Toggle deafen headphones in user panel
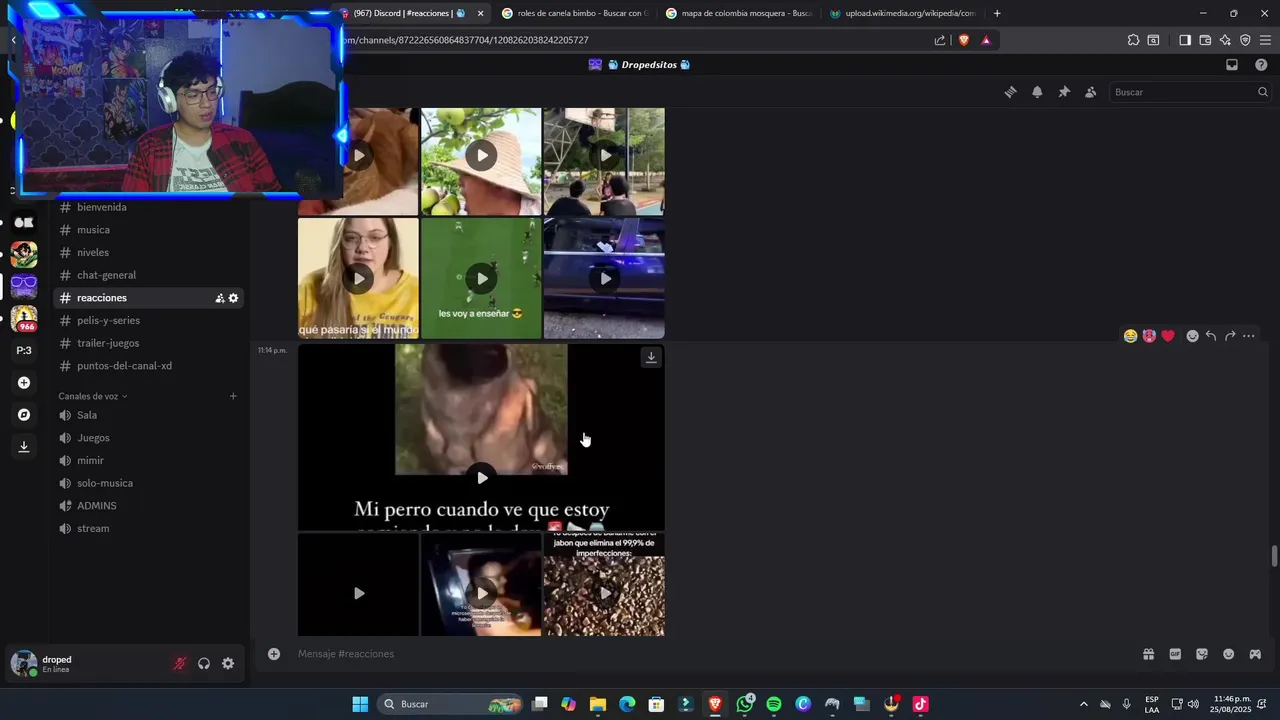1280x720 pixels. point(204,664)
